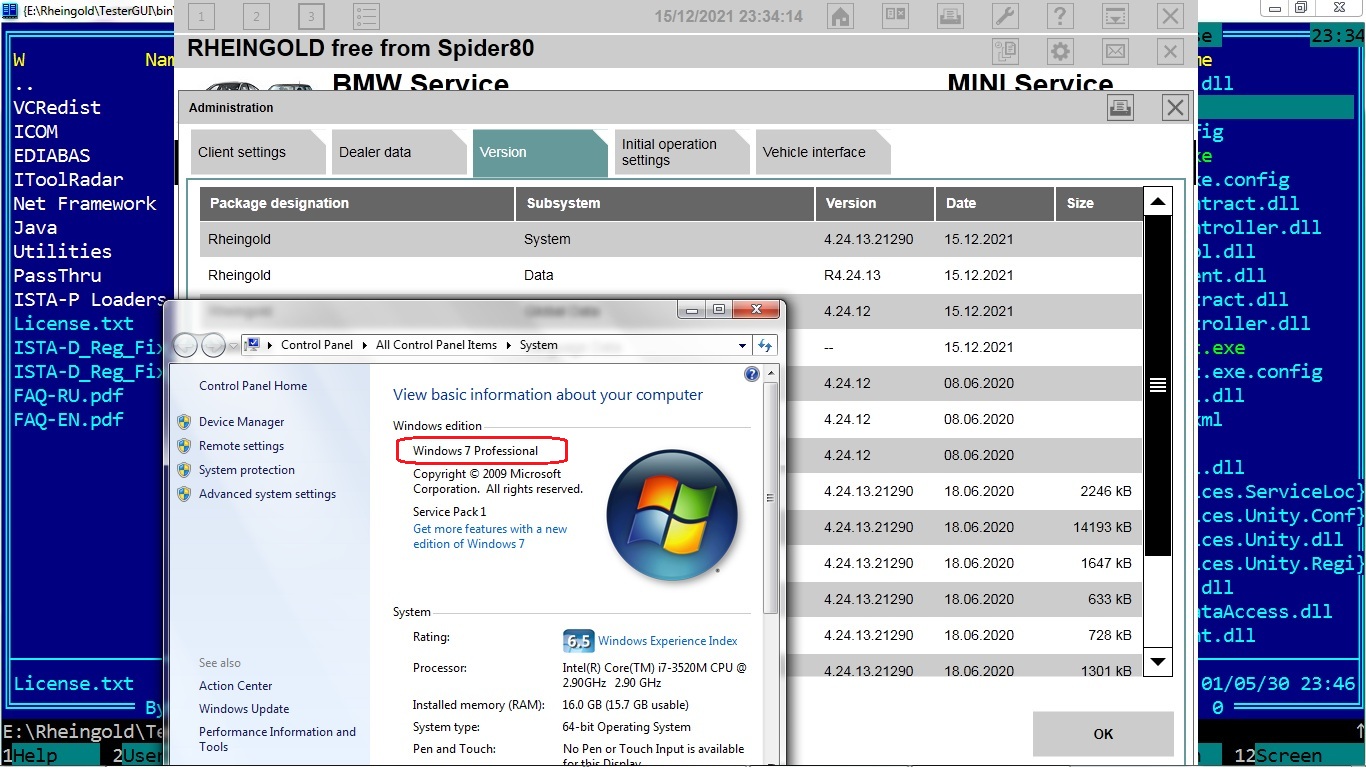
Task: Click the shield icon beside Device Manager
Action: point(184,422)
